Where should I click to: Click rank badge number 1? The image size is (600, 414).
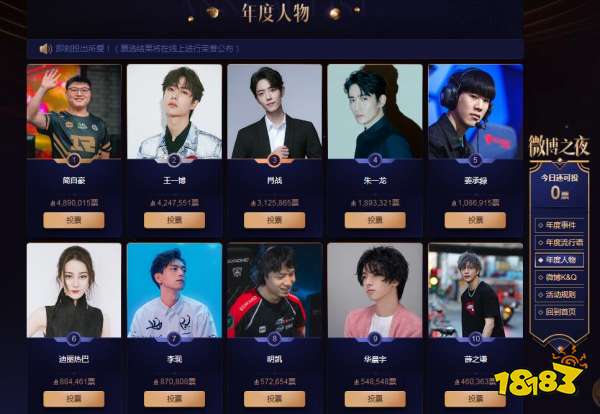pos(73,160)
